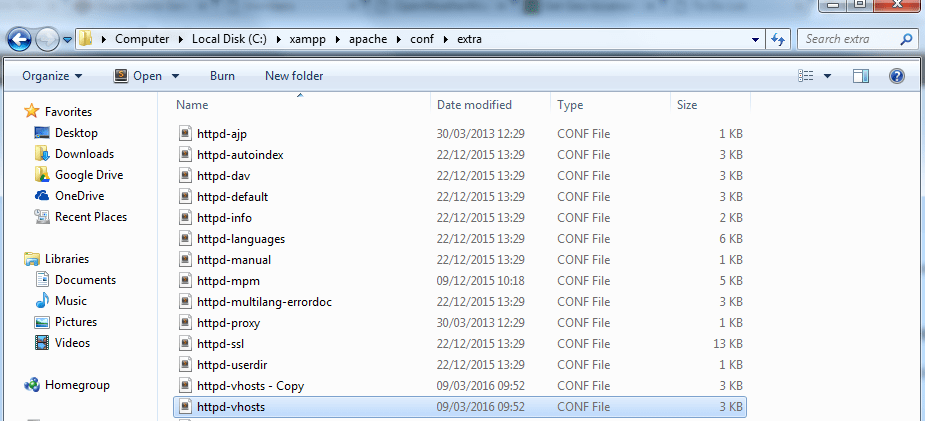Open the change view dropdown arrow
Viewport: 925px width, 421px height.
pyautogui.click(x=828, y=76)
